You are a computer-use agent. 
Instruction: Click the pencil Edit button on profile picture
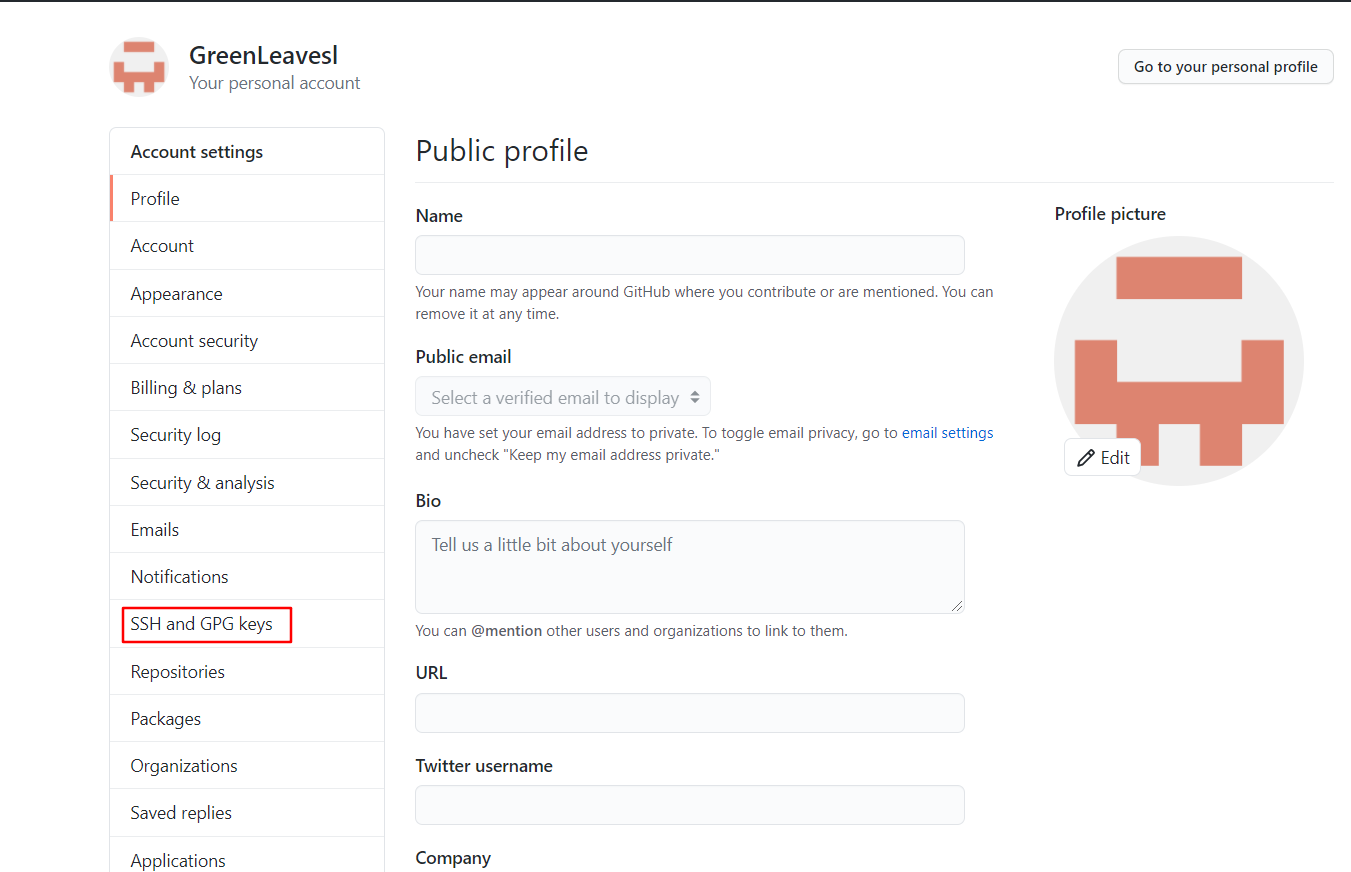tap(1103, 457)
